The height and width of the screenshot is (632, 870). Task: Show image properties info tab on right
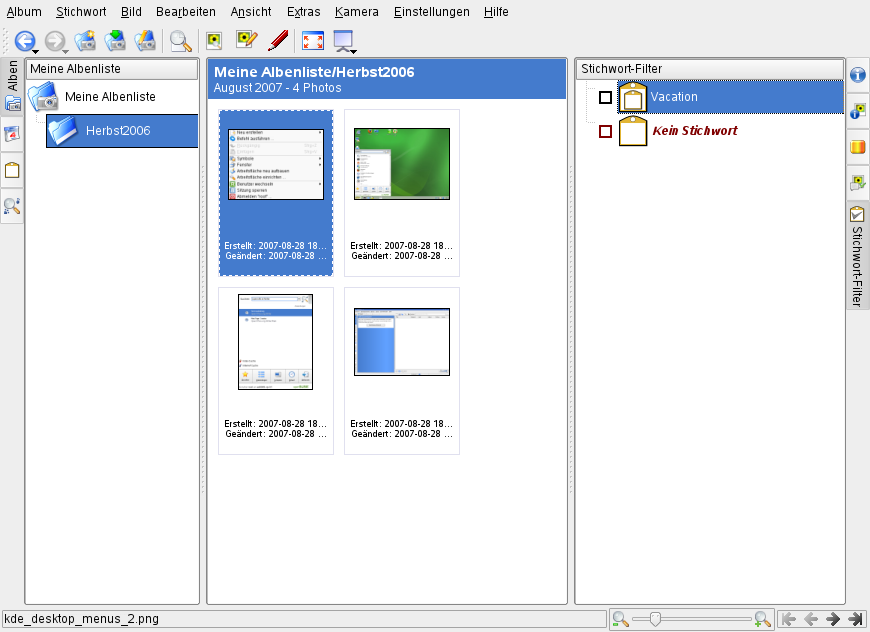click(x=858, y=74)
